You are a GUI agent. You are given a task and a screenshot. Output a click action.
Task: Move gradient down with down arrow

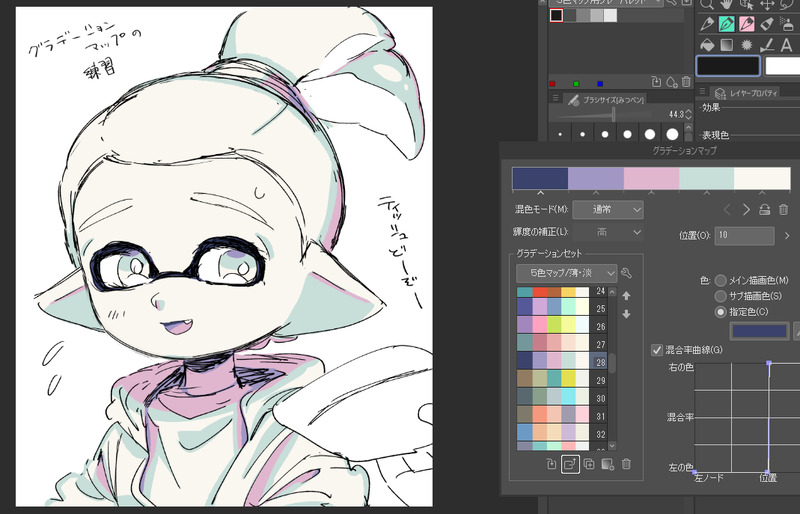[627, 314]
